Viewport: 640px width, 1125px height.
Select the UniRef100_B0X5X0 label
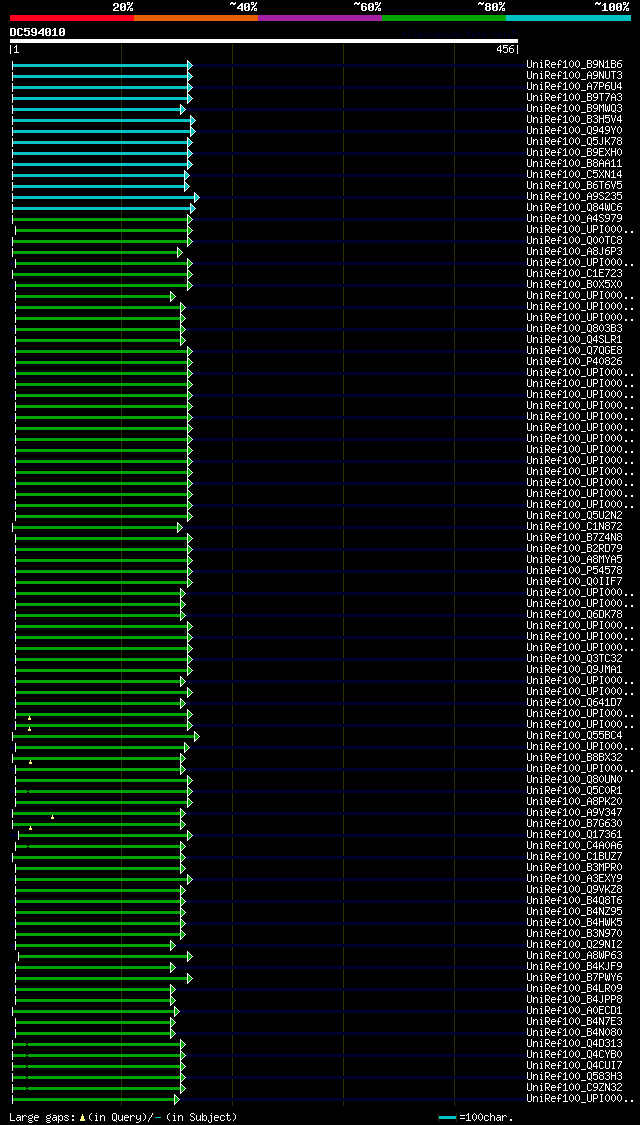(574, 285)
